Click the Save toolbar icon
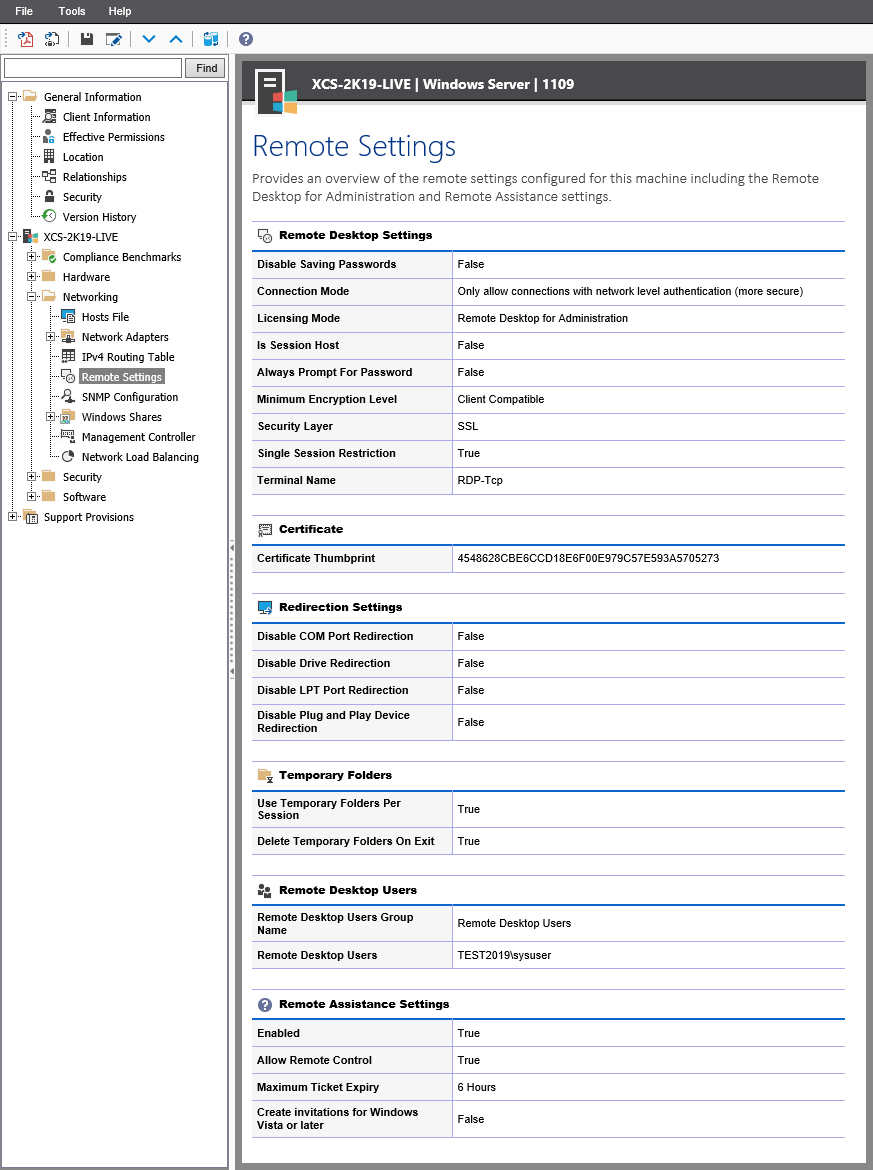 (x=88, y=39)
